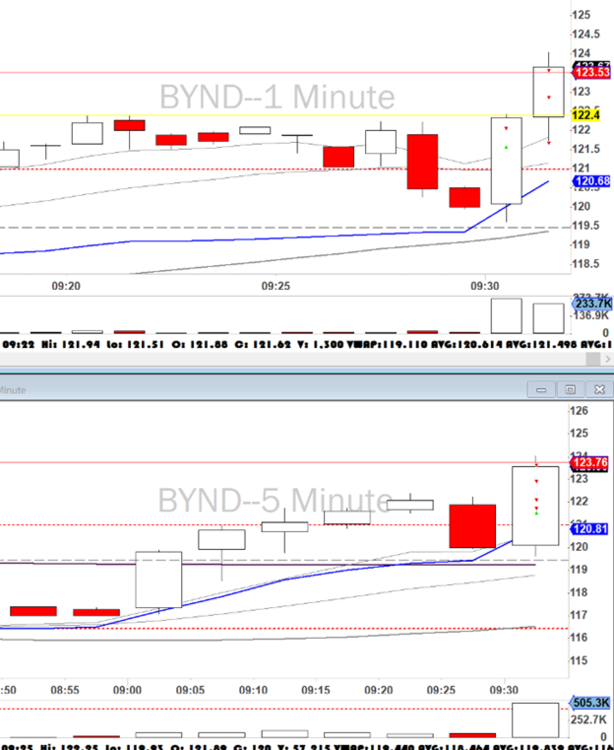Click the red 123.53 price label
The width and height of the screenshot is (614, 750).
[591, 72]
